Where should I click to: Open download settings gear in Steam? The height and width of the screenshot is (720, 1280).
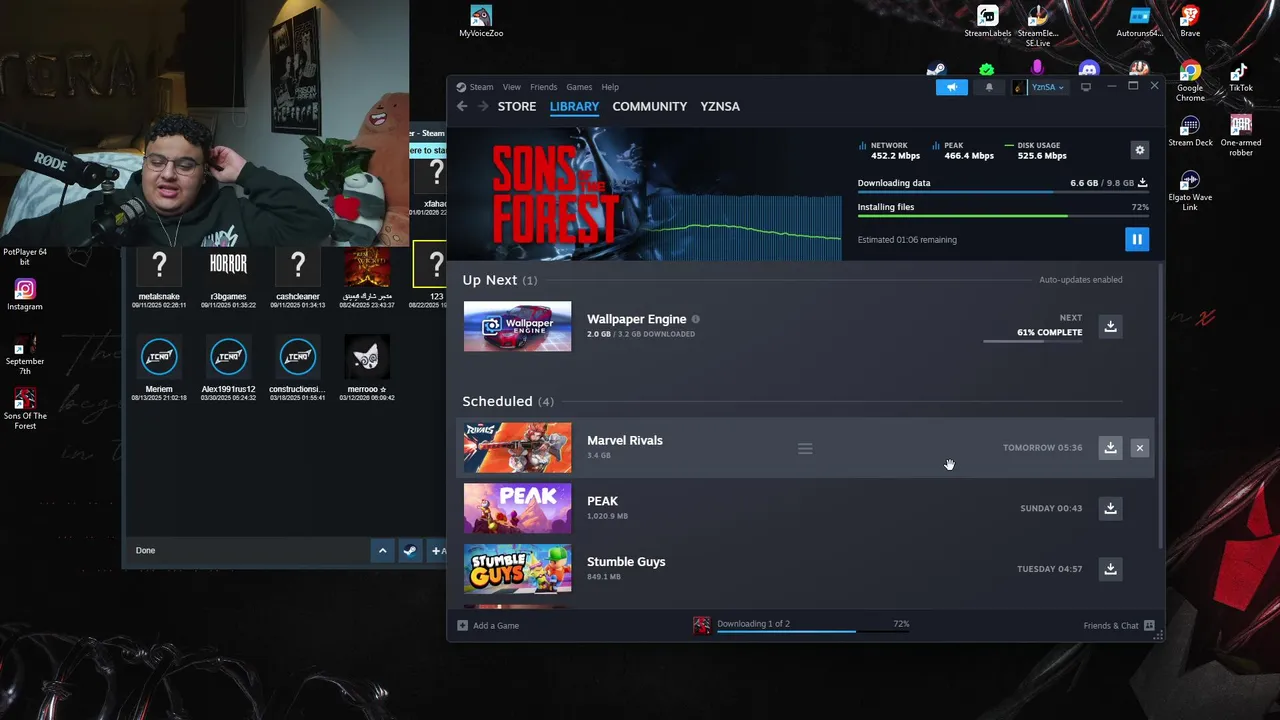coord(1139,150)
